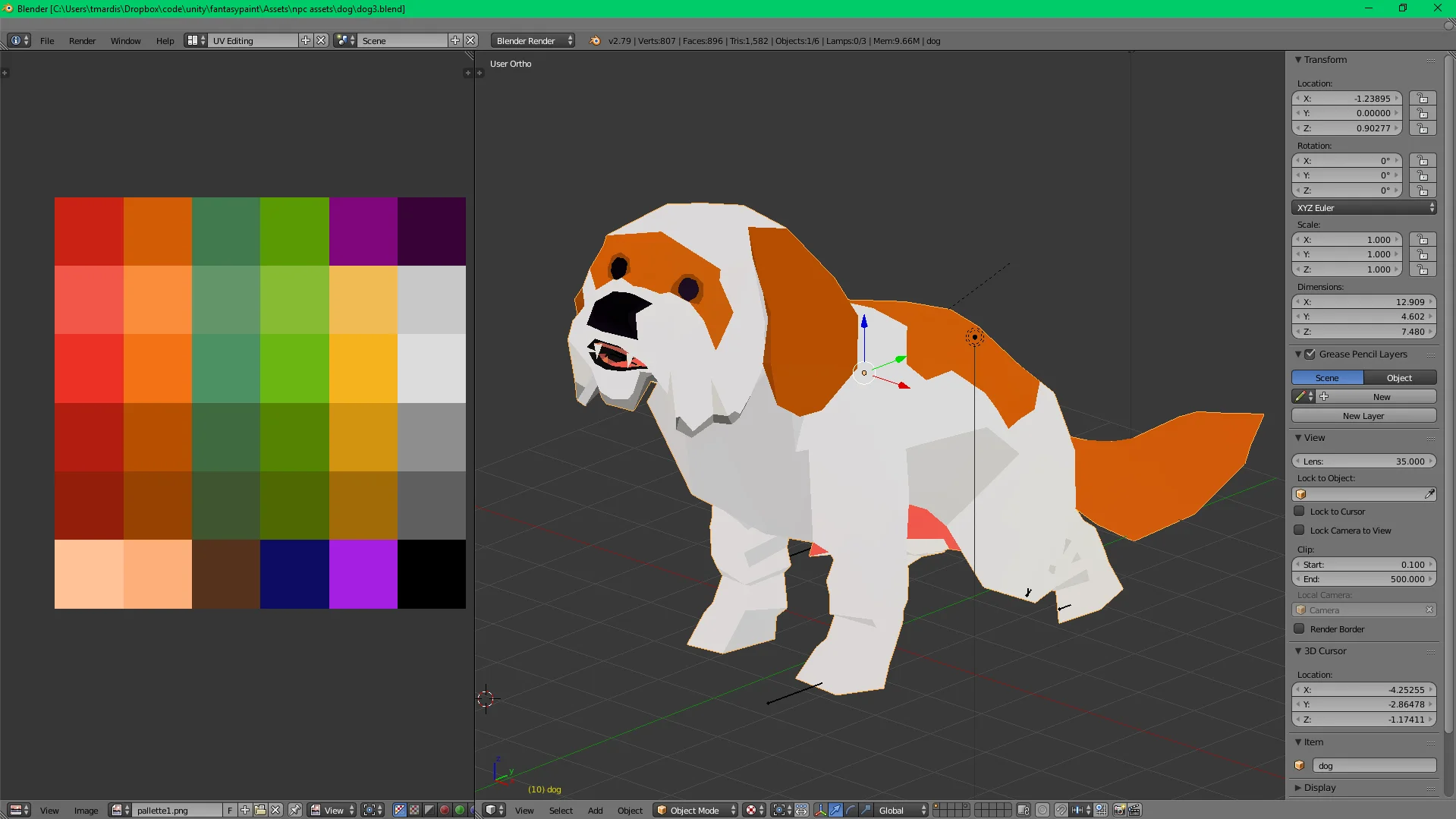Click the Lens 35.000 field
This screenshot has width=1456, height=819.
pyautogui.click(x=1363, y=461)
